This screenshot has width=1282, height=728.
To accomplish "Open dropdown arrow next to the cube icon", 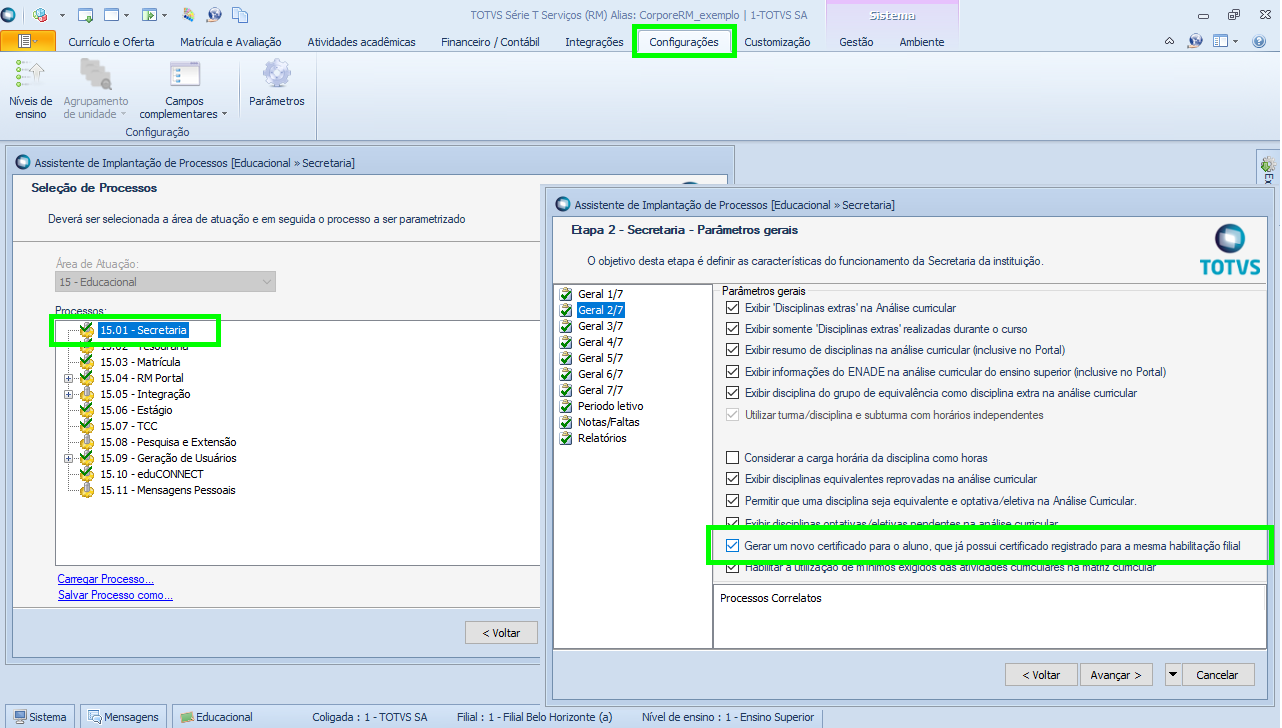I will tap(62, 15).
